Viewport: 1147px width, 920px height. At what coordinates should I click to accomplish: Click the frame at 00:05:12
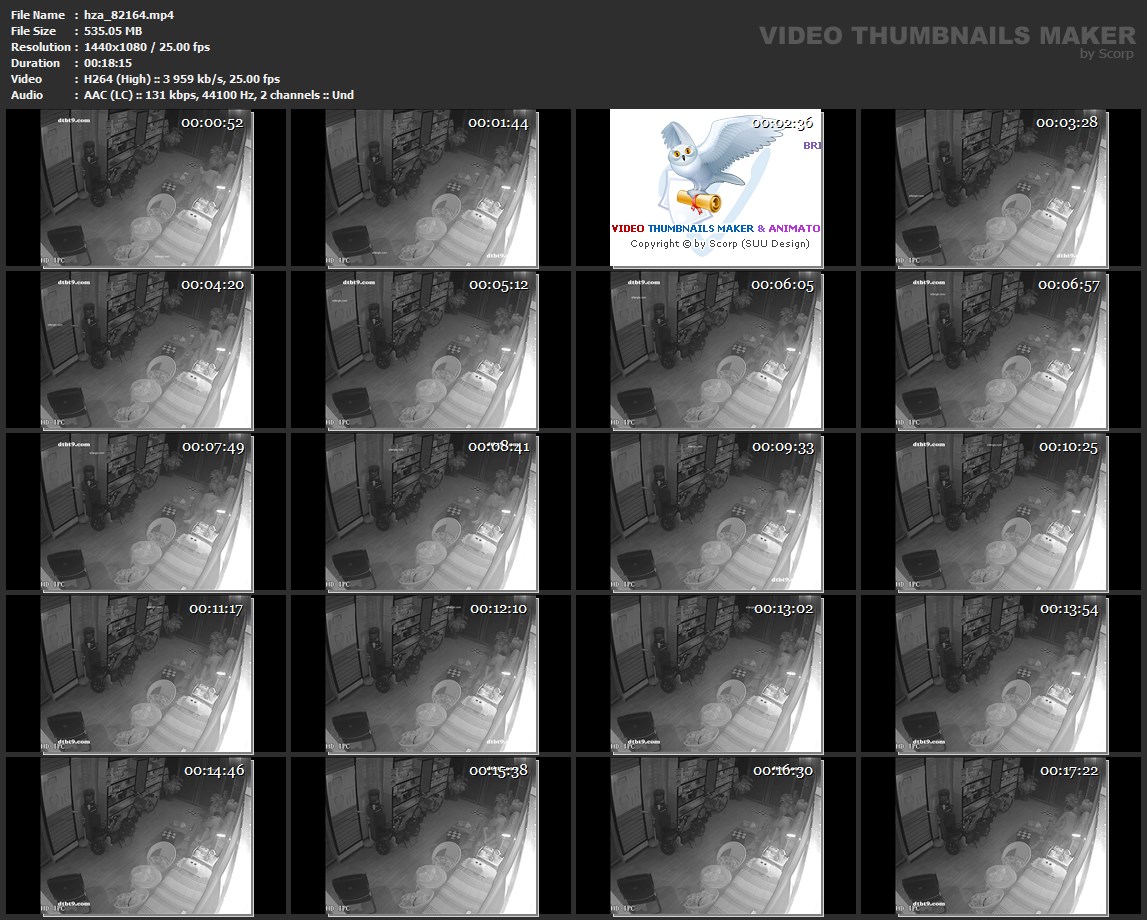pyautogui.click(x=431, y=350)
